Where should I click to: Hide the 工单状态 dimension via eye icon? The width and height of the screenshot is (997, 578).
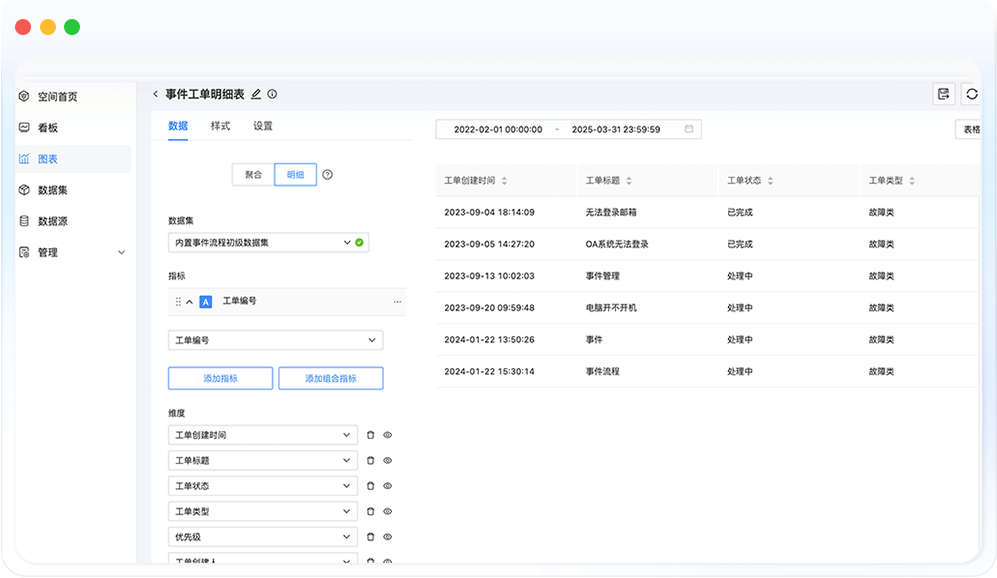pyautogui.click(x=387, y=486)
